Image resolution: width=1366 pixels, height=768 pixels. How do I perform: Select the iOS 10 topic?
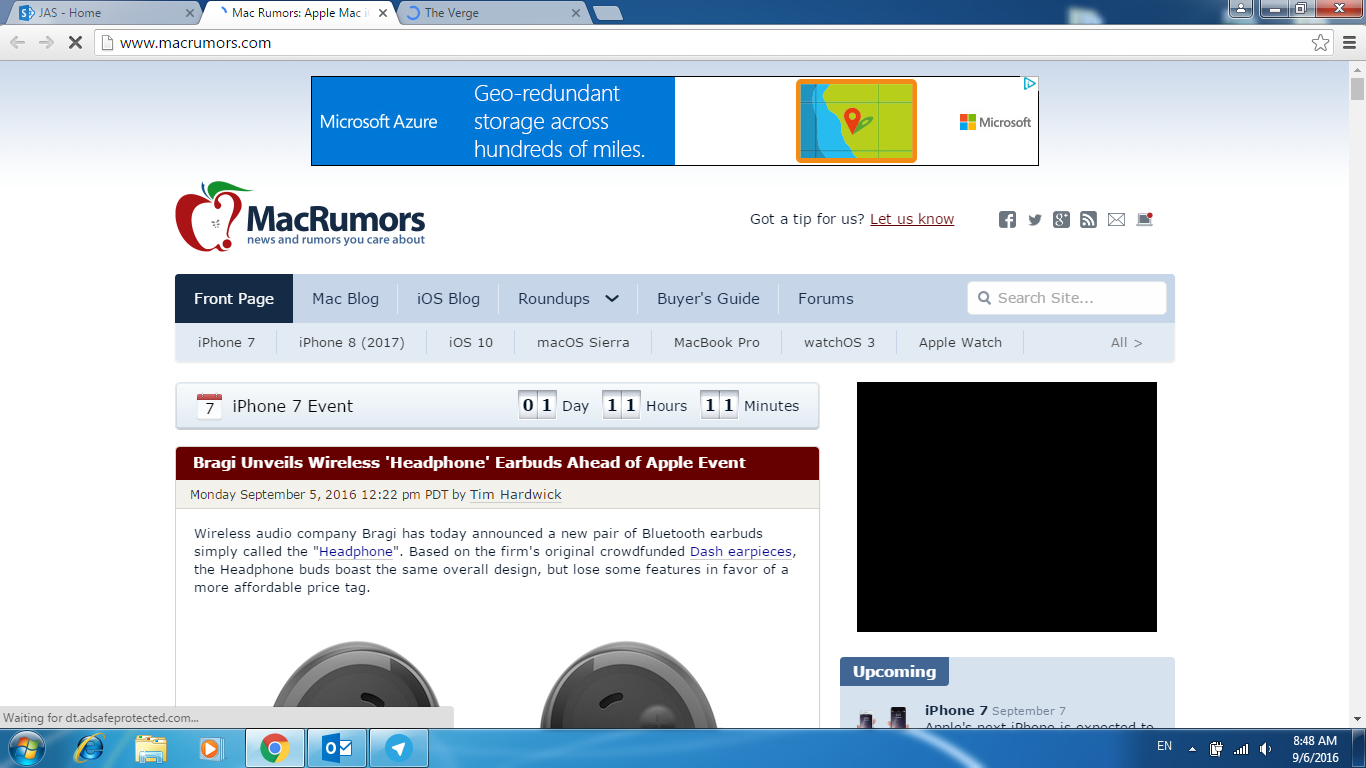pyautogui.click(x=471, y=342)
